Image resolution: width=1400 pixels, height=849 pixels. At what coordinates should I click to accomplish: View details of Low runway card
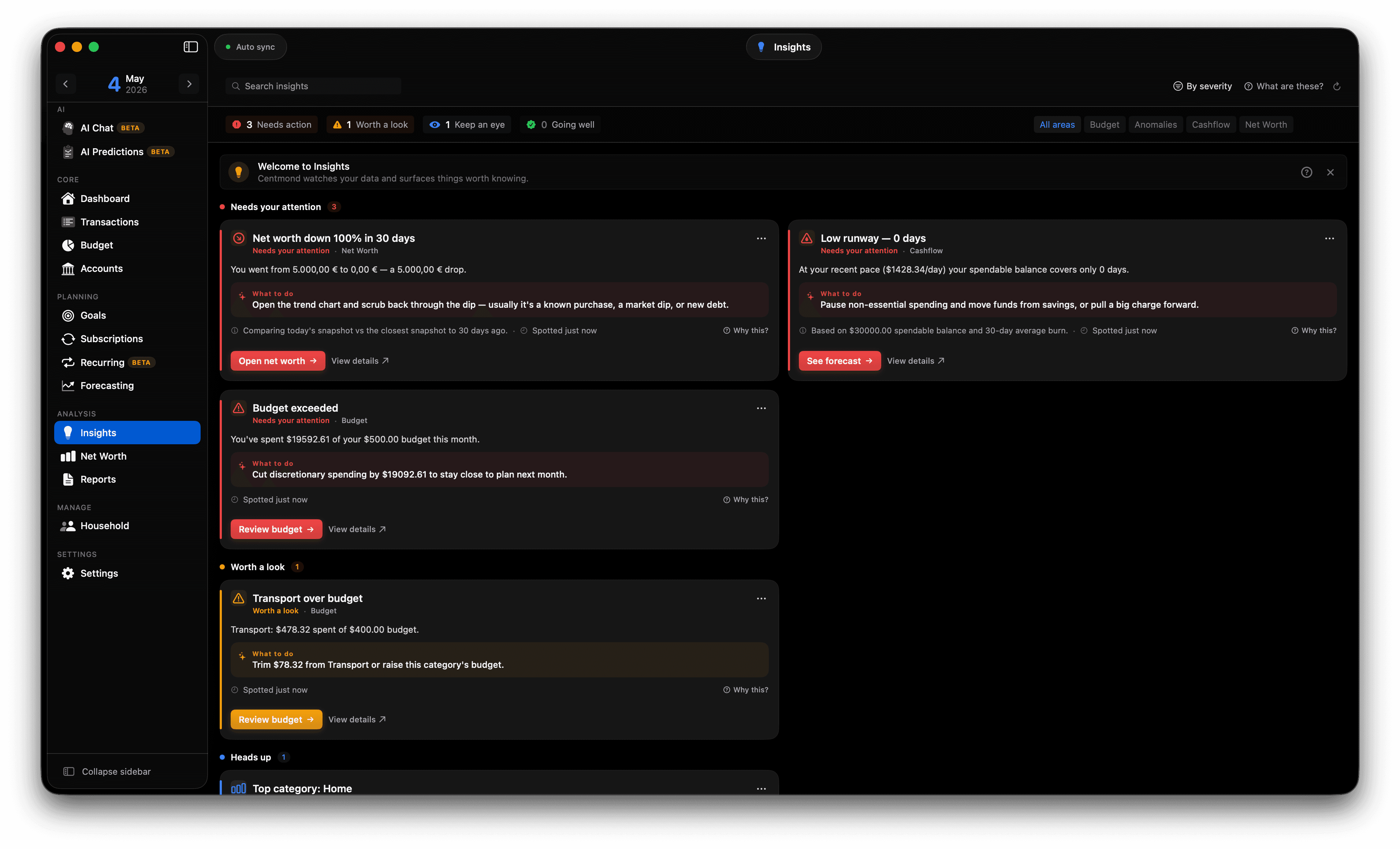915,360
